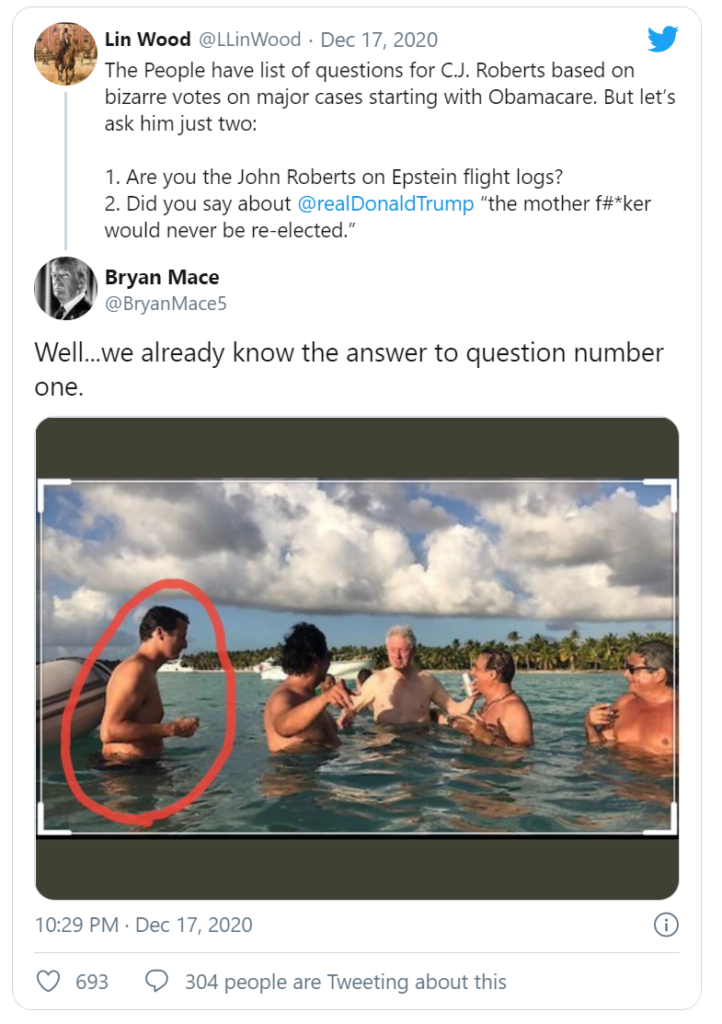This screenshot has width=722, height=1024.
Task: Click the reply speech bubble icon
Action: [x=157, y=981]
